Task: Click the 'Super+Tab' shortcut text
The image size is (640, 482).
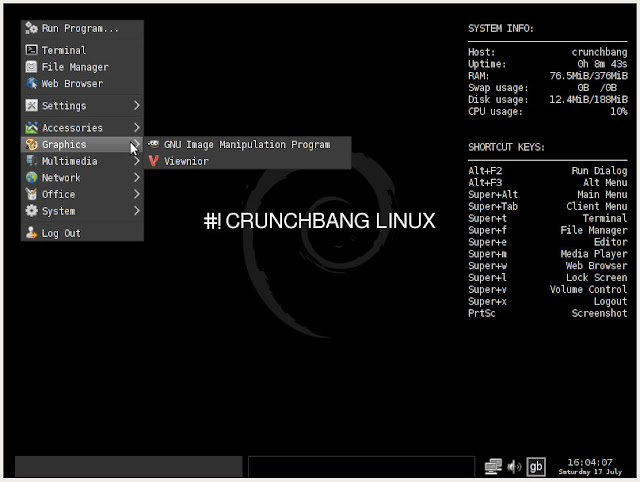Action: [x=493, y=206]
